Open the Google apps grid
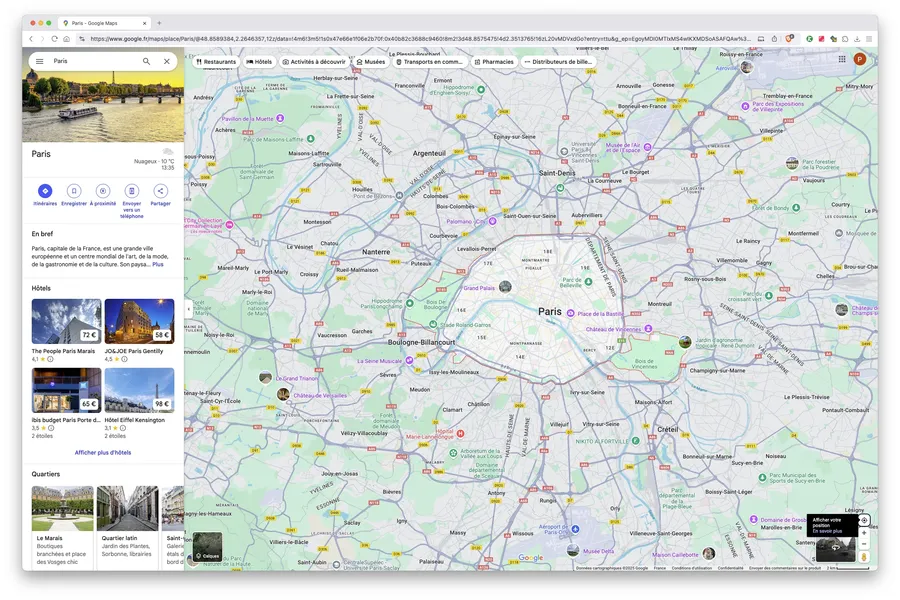Screen dimensions: 900x600 click(x=842, y=59)
